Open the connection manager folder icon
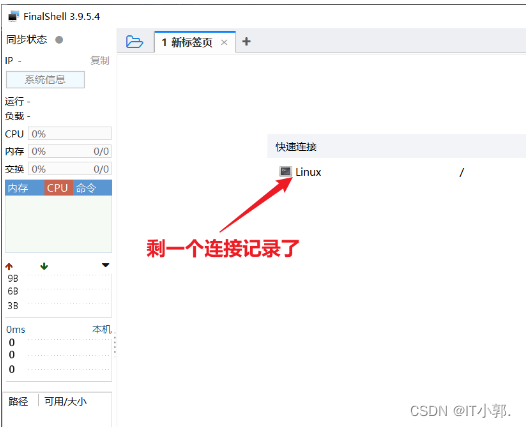526x427 pixels. (134, 42)
